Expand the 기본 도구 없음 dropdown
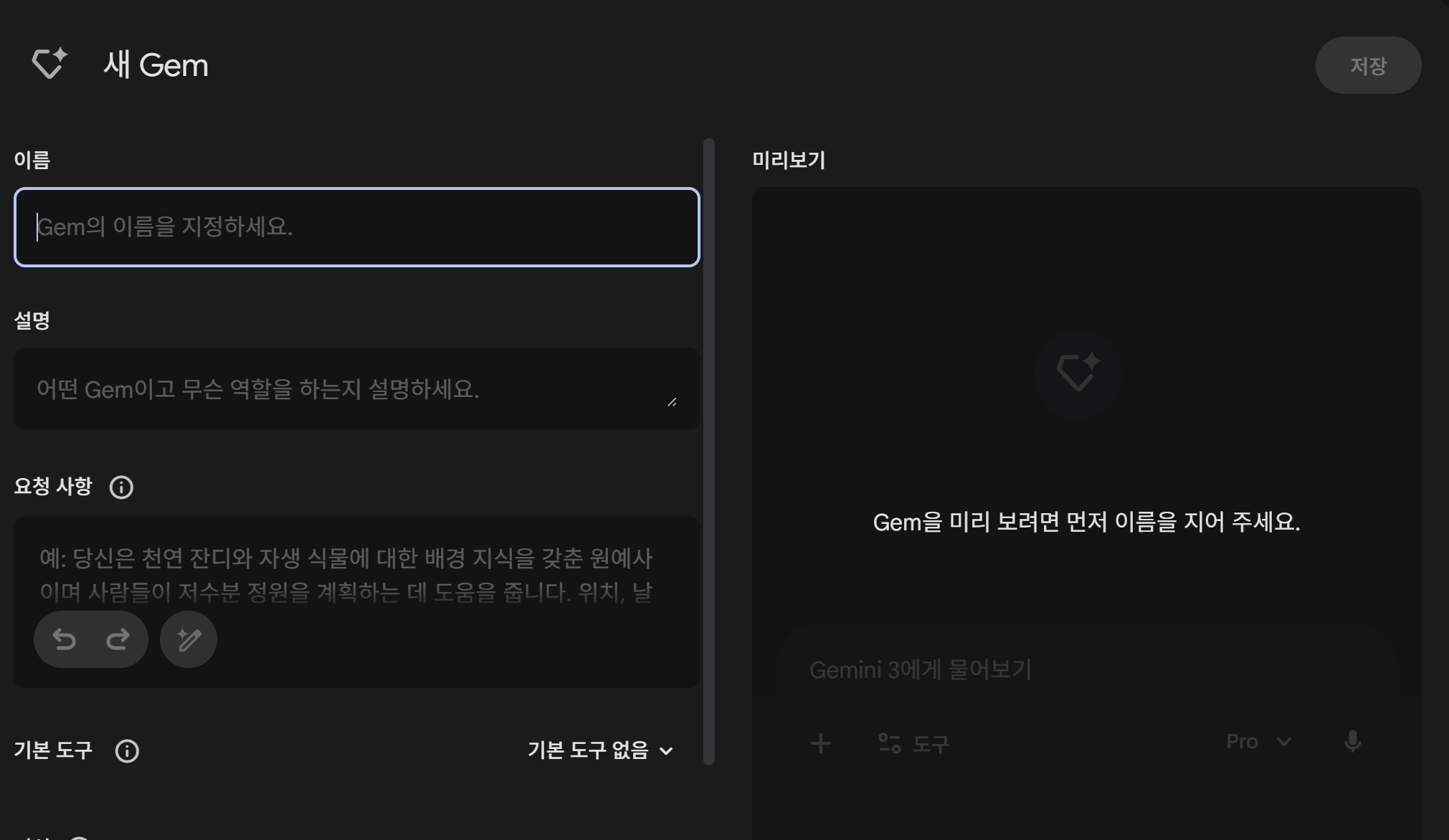This screenshot has width=1449, height=840. (600, 750)
